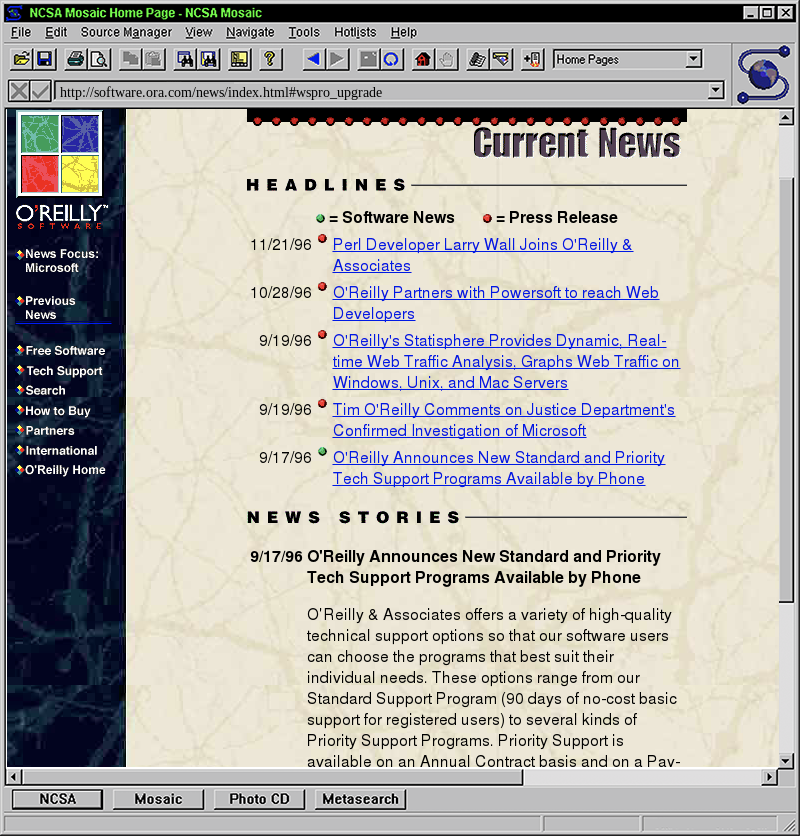Click the Open file folder icon
The height and width of the screenshot is (836, 800).
21,60
